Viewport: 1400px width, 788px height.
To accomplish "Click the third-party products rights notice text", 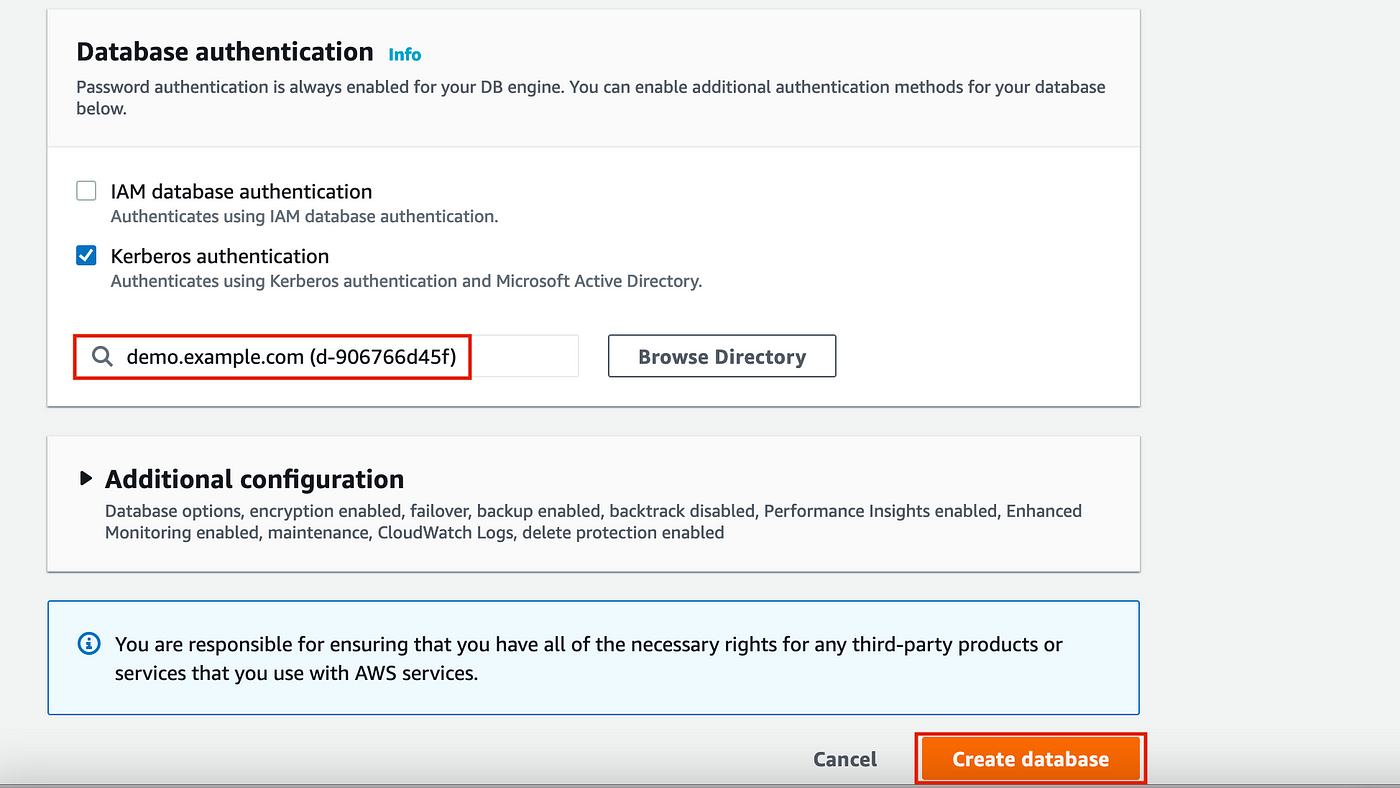I will point(589,658).
